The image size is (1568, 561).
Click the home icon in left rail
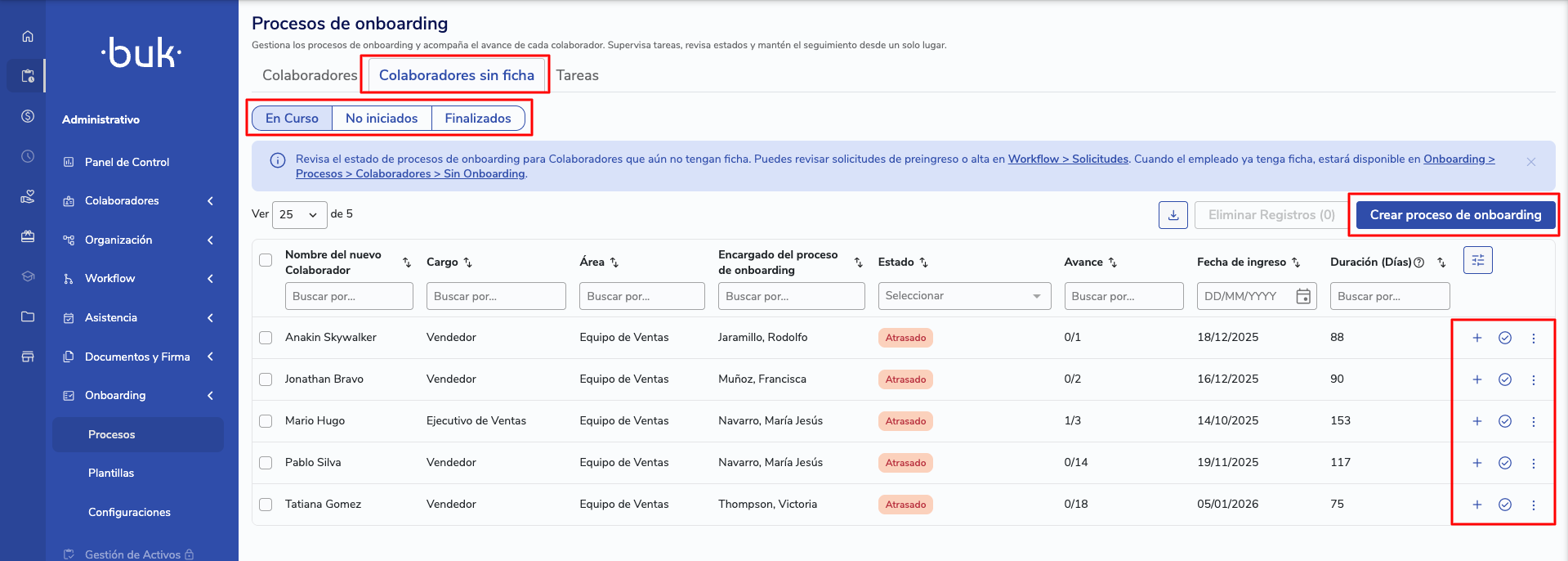28,37
